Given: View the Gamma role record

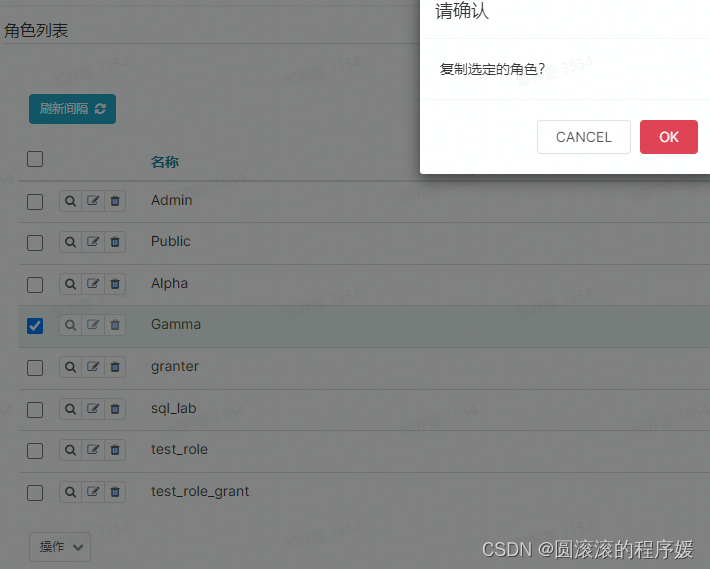Looking at the screenshot, I should (70, 325).
